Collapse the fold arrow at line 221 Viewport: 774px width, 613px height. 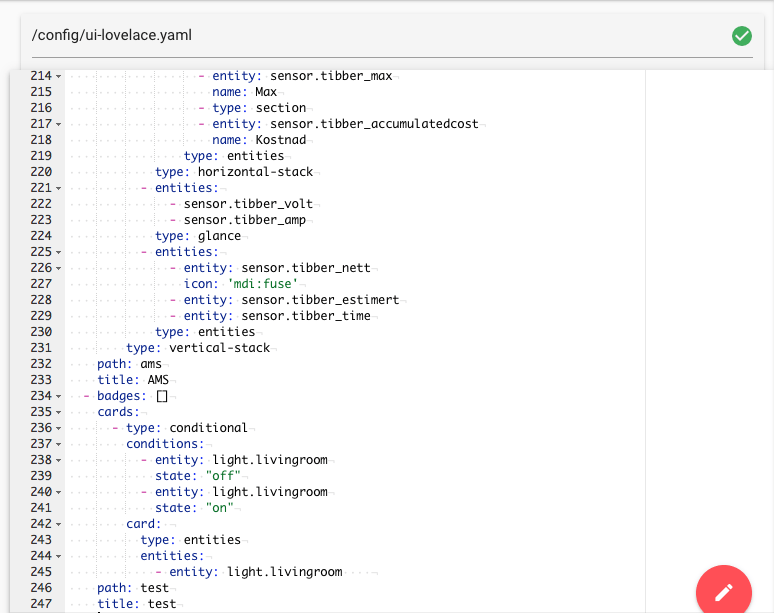[x=58, y=189]
